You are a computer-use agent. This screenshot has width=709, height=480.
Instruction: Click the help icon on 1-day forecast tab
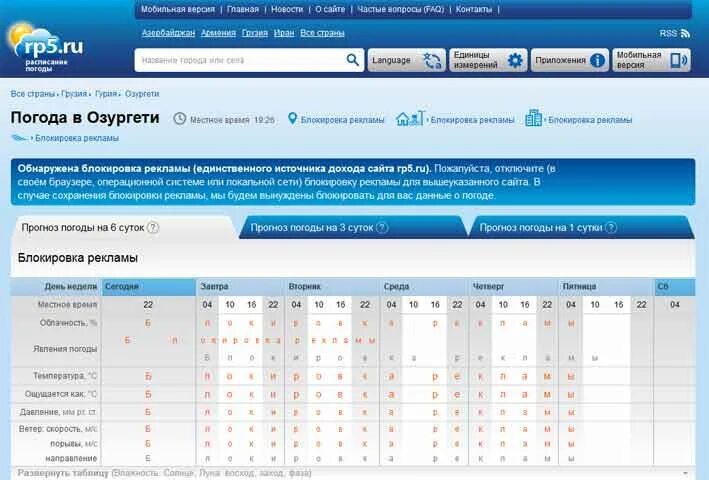point(611,227)
